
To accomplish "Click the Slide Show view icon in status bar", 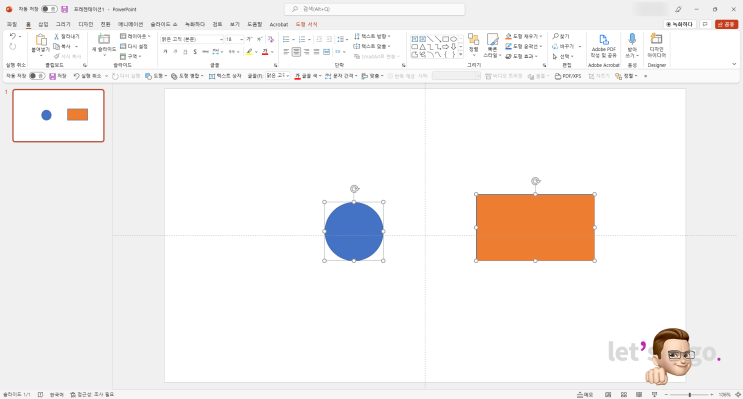I will point(654,395).
